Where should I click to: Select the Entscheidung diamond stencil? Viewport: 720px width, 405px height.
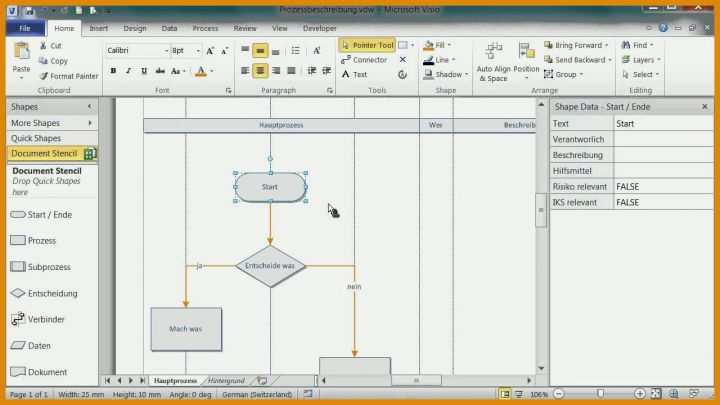44,293
